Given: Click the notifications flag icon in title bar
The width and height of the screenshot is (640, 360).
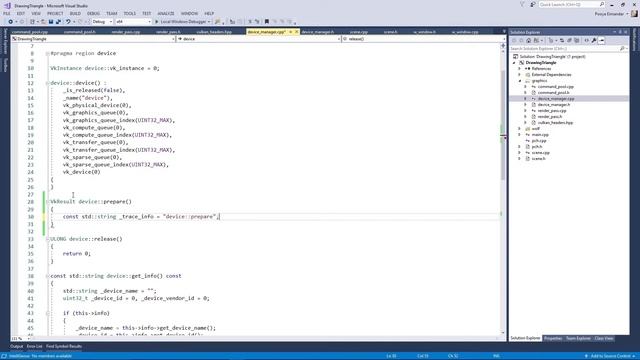Looking at the screenshot, I should (x=522, y=4).
